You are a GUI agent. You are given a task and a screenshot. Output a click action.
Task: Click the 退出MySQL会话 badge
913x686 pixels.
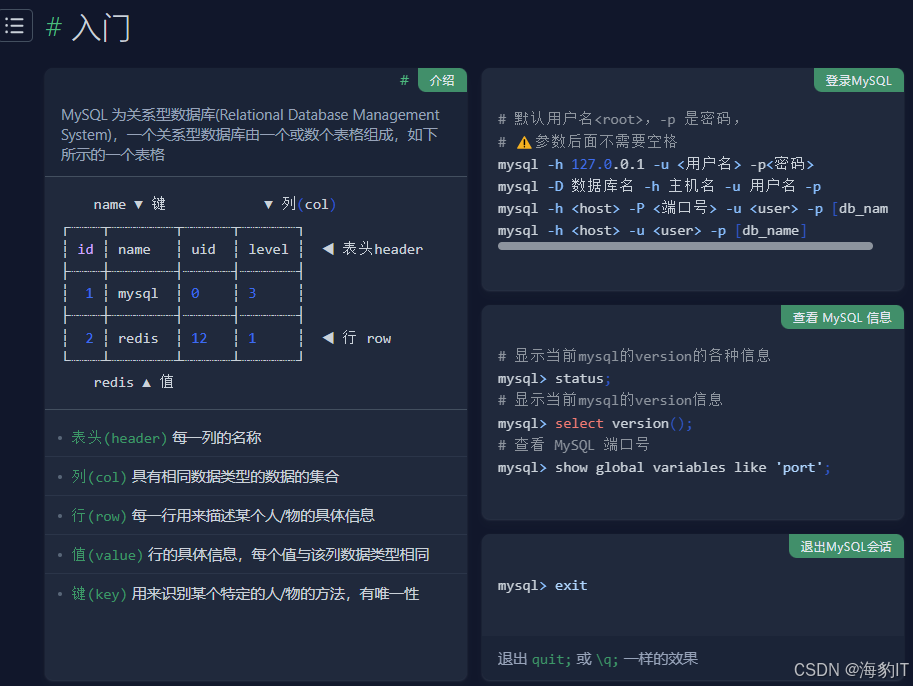(846, 546)
